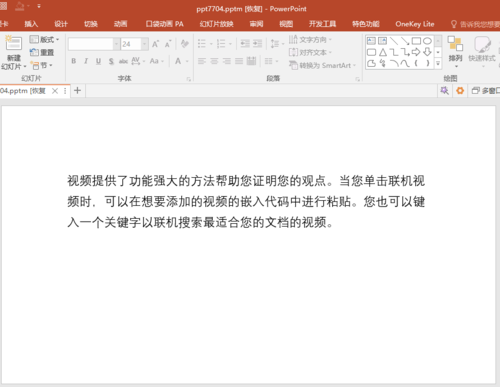
Task: Toggle Italic formatting
Action: (86, 61)
